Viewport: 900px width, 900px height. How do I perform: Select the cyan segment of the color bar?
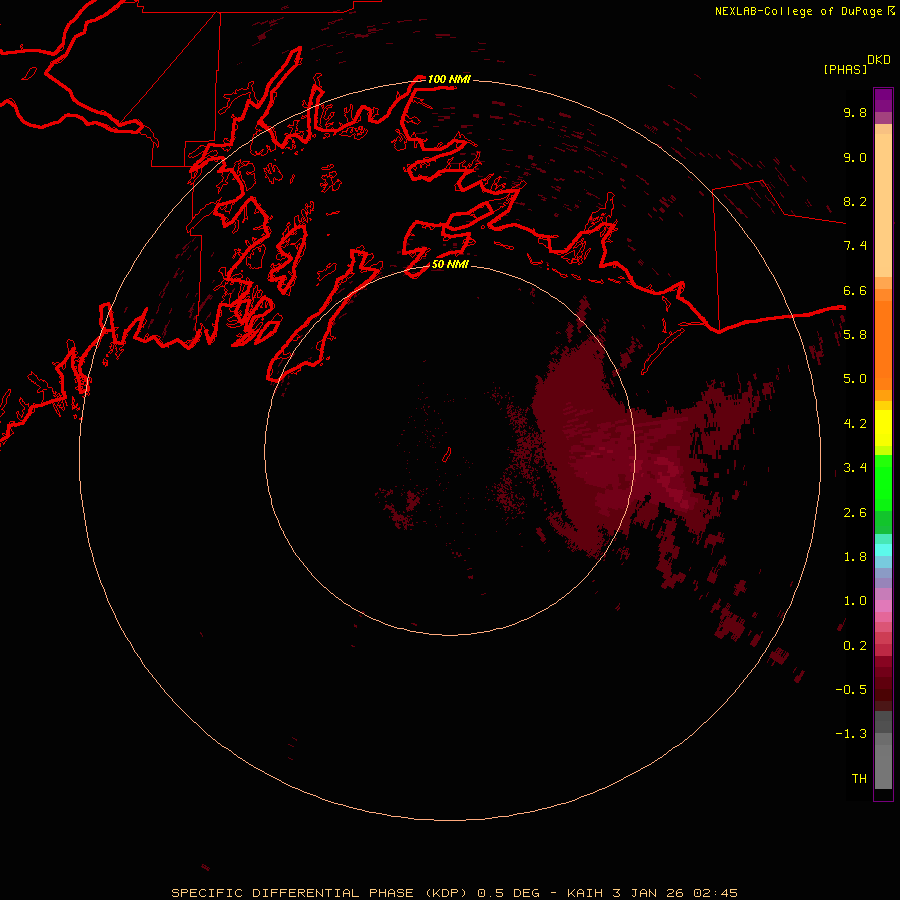point(883,550)
